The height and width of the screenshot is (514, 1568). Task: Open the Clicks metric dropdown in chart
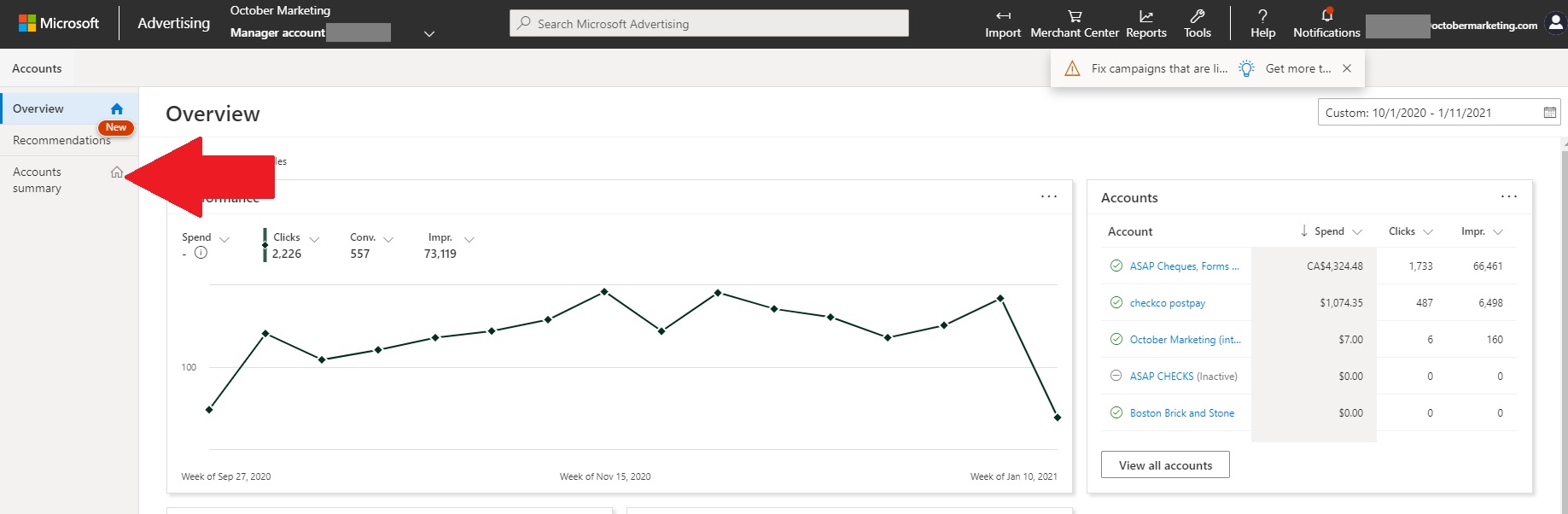pyautogui.click(x=314, y=240)
